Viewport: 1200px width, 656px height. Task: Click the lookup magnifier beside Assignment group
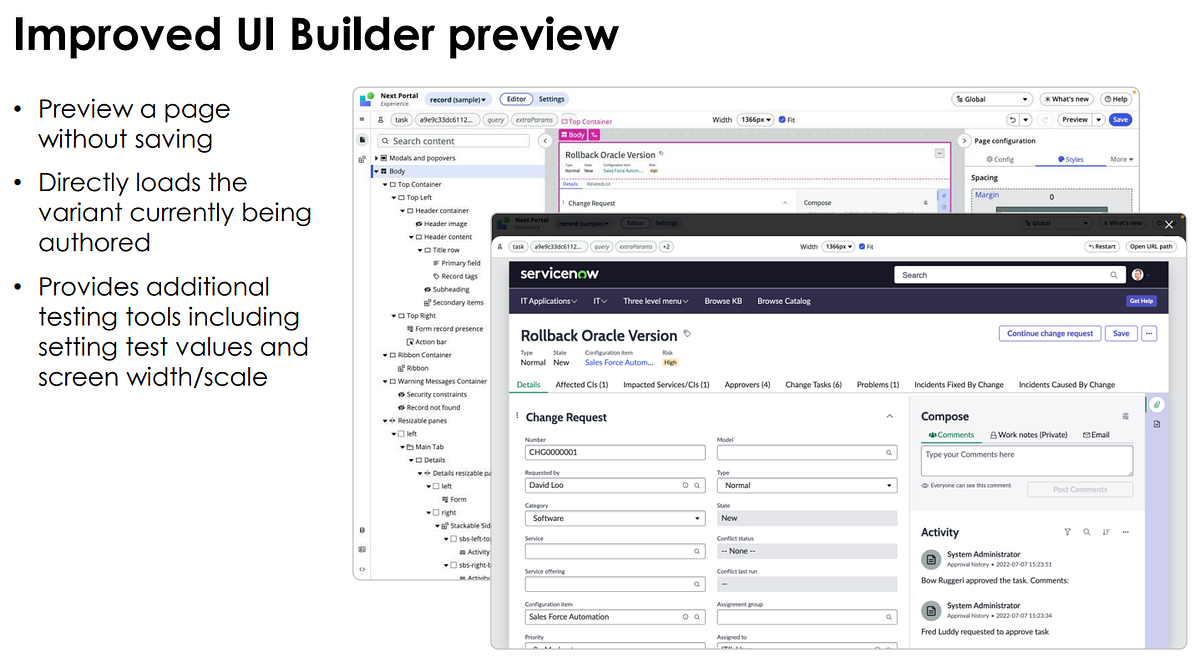point(890,617)
